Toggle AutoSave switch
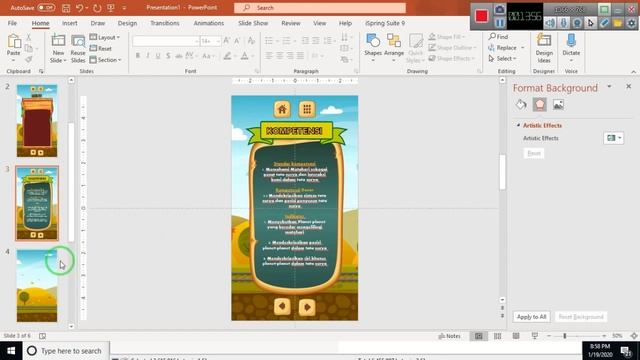 point(46,8)
